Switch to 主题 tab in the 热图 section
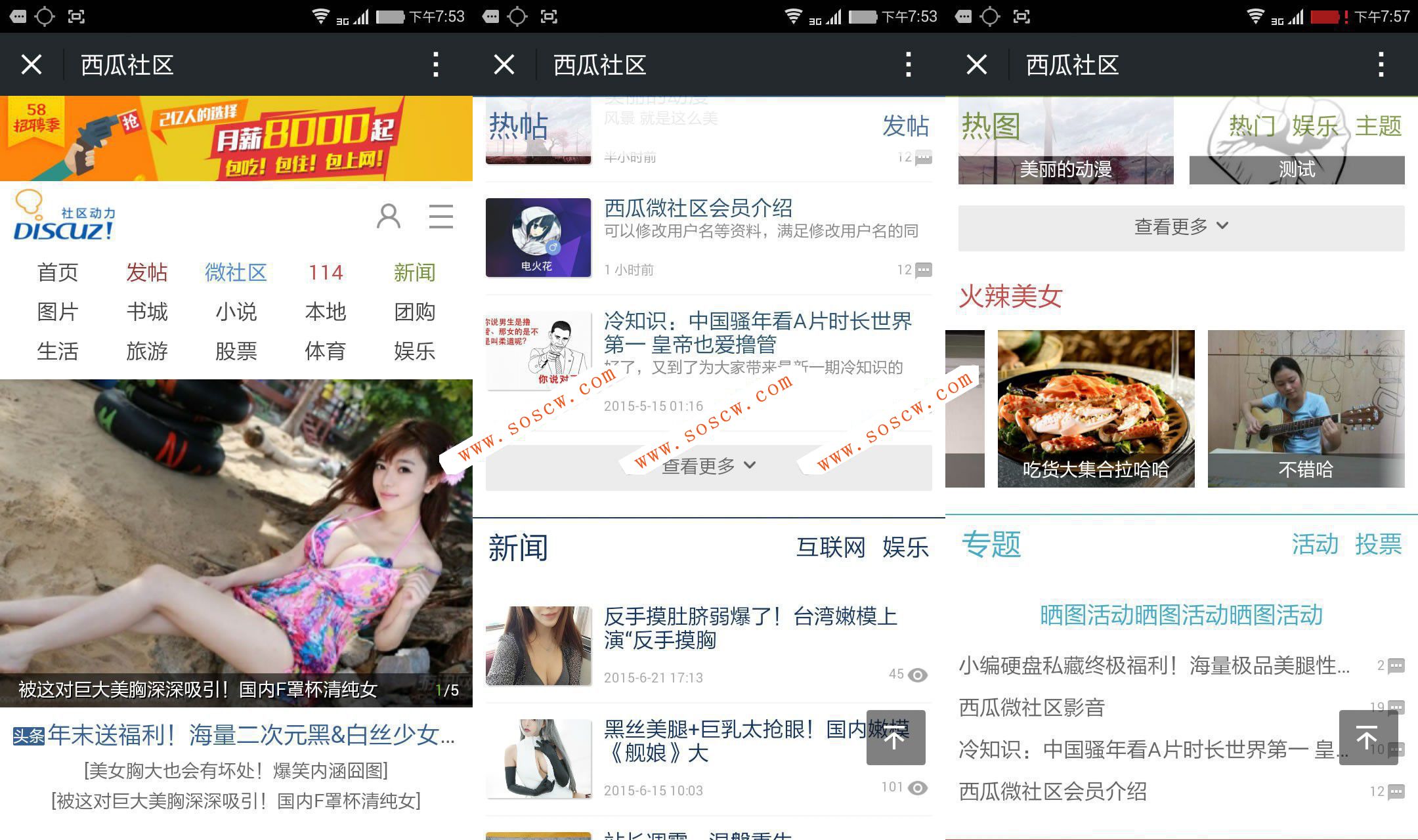 1379,125
